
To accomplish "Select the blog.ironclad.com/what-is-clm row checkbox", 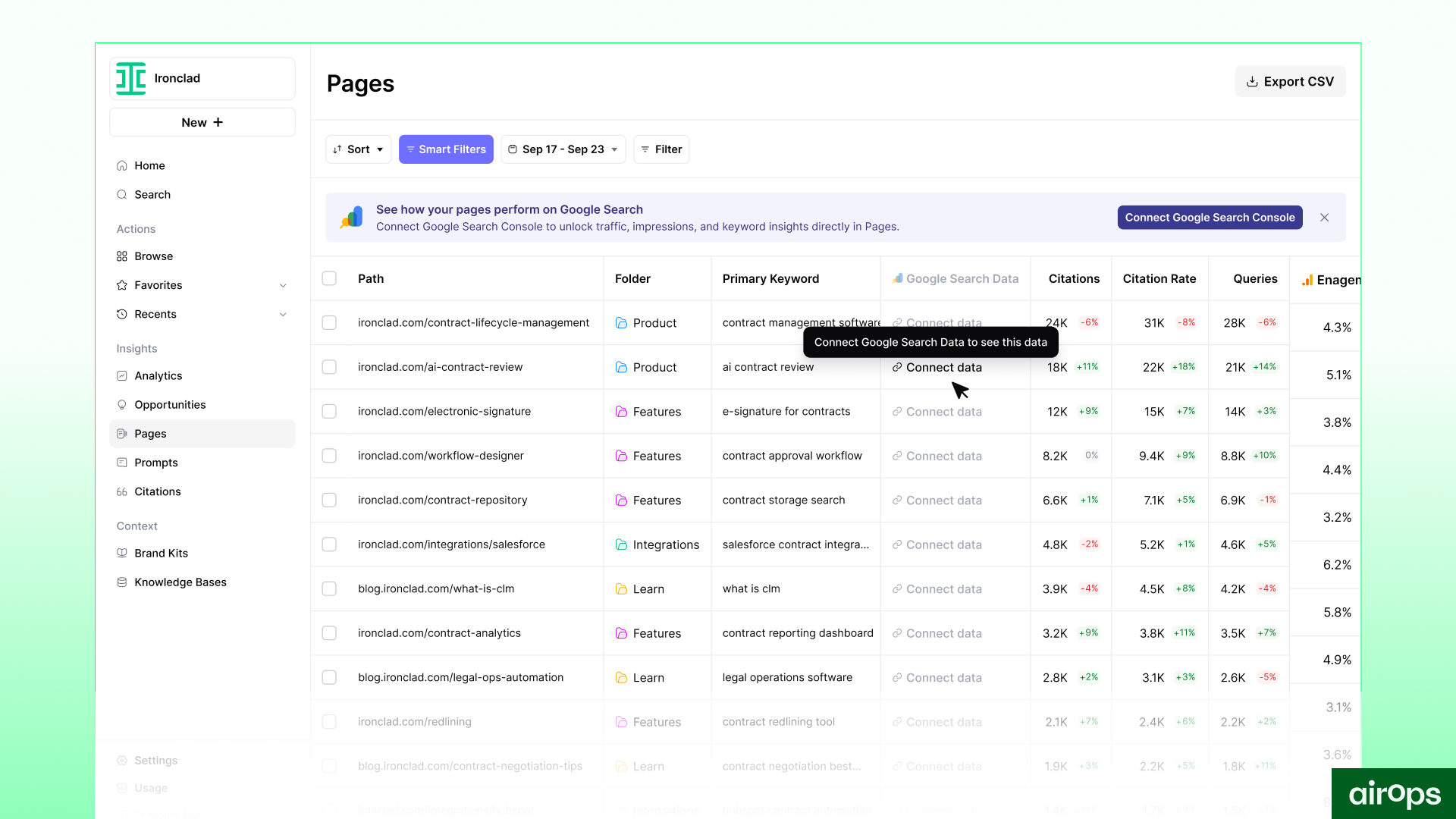I will click(329, 589).
